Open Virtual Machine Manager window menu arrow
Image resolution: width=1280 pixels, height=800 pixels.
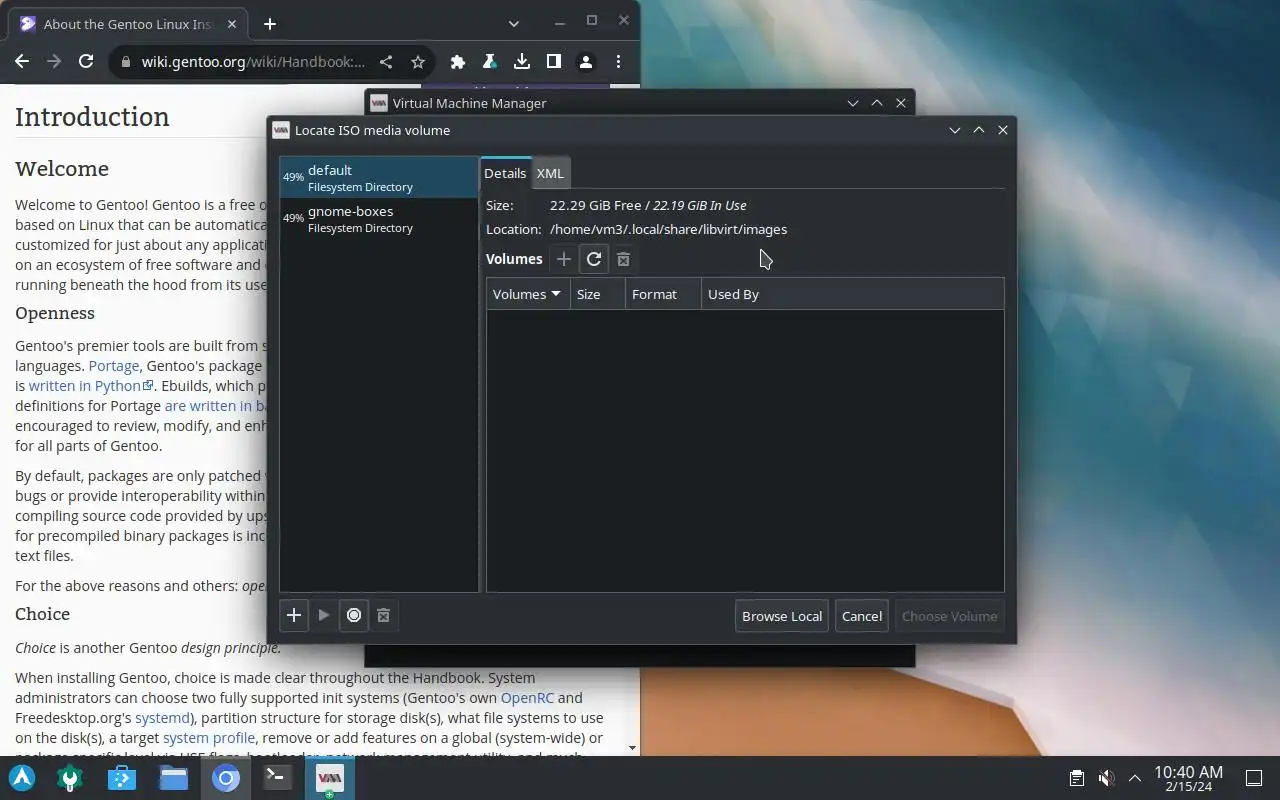(x=853, y=103)
